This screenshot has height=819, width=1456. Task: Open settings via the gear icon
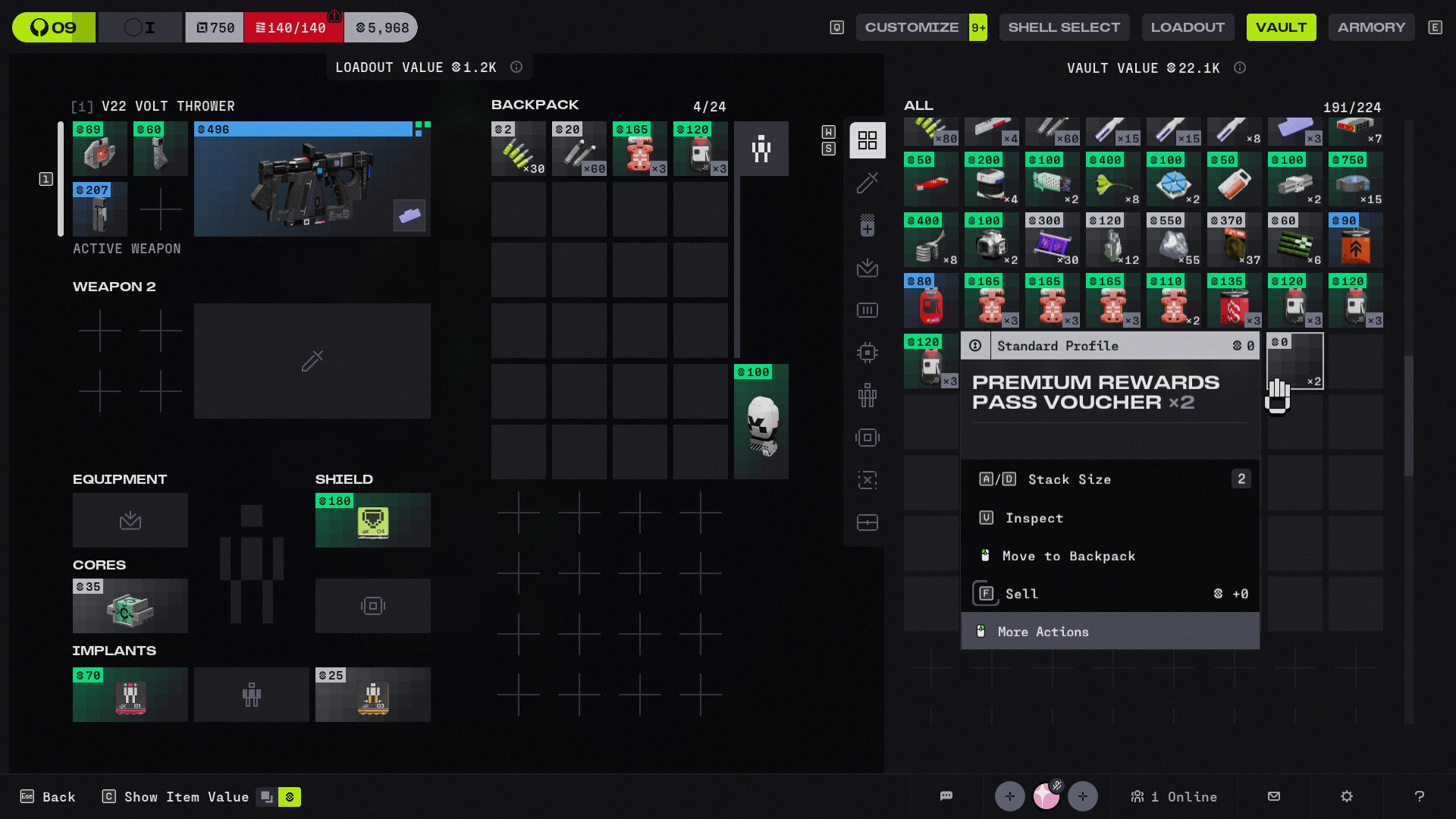click(x=1346, y=796)
